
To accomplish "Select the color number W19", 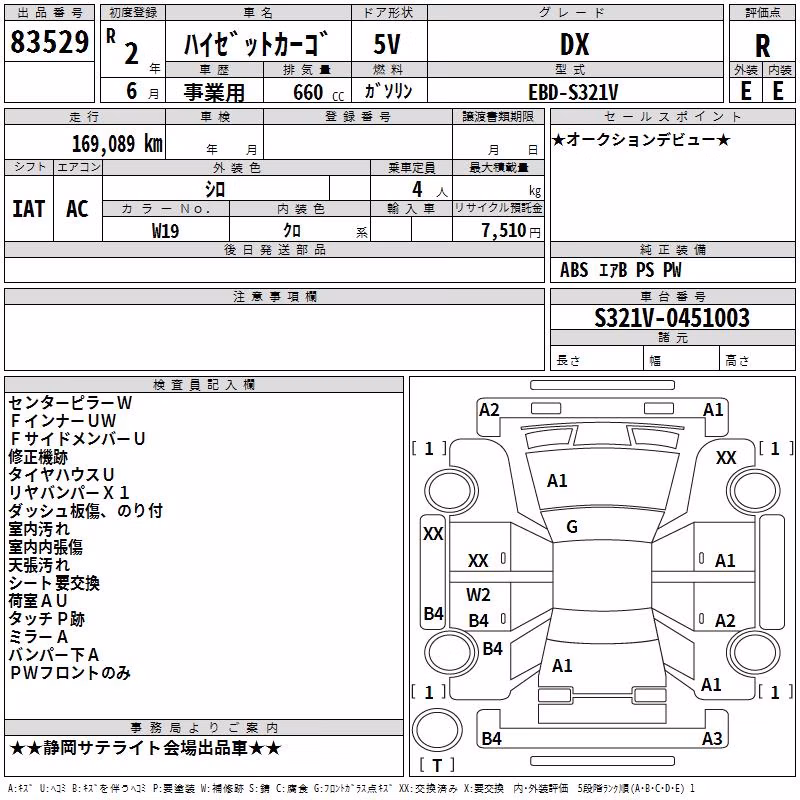I will (165, 231).
